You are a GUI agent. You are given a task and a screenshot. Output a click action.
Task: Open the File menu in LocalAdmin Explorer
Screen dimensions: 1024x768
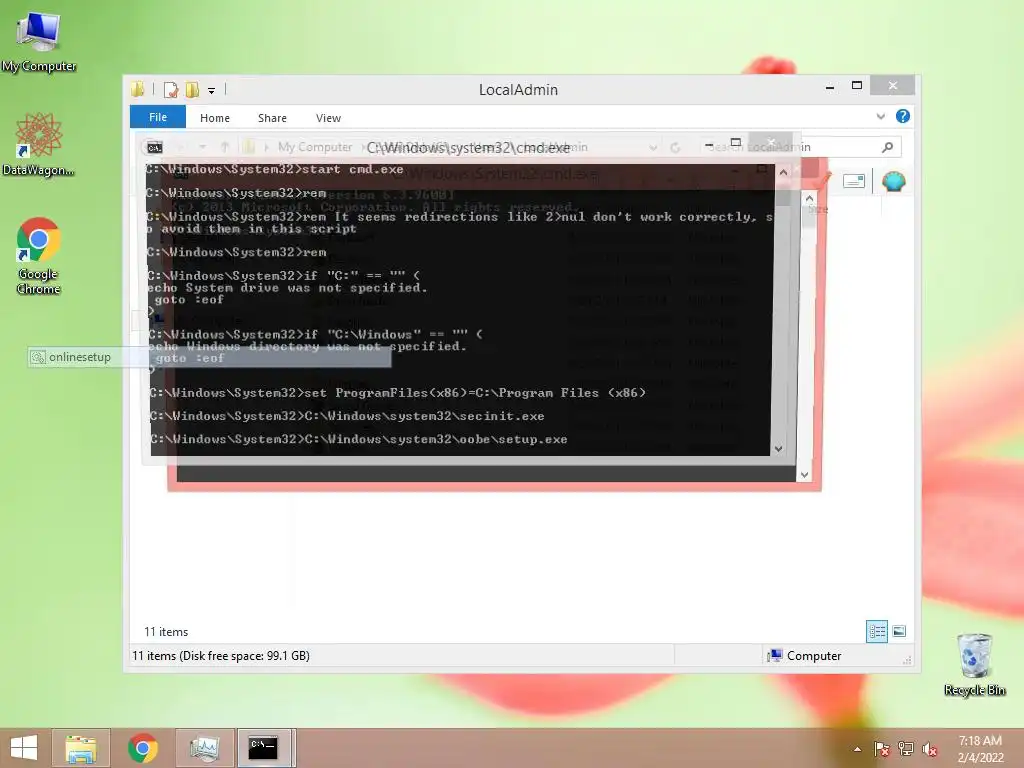point(158,117)
